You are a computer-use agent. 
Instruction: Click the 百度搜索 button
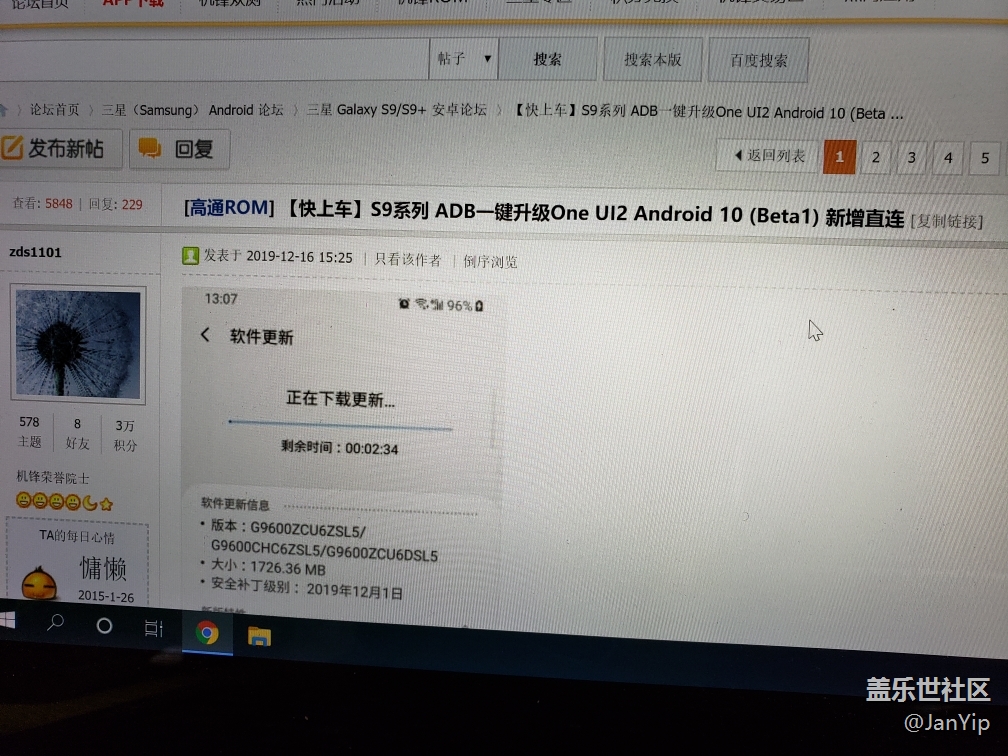click(x=758, y=61)
